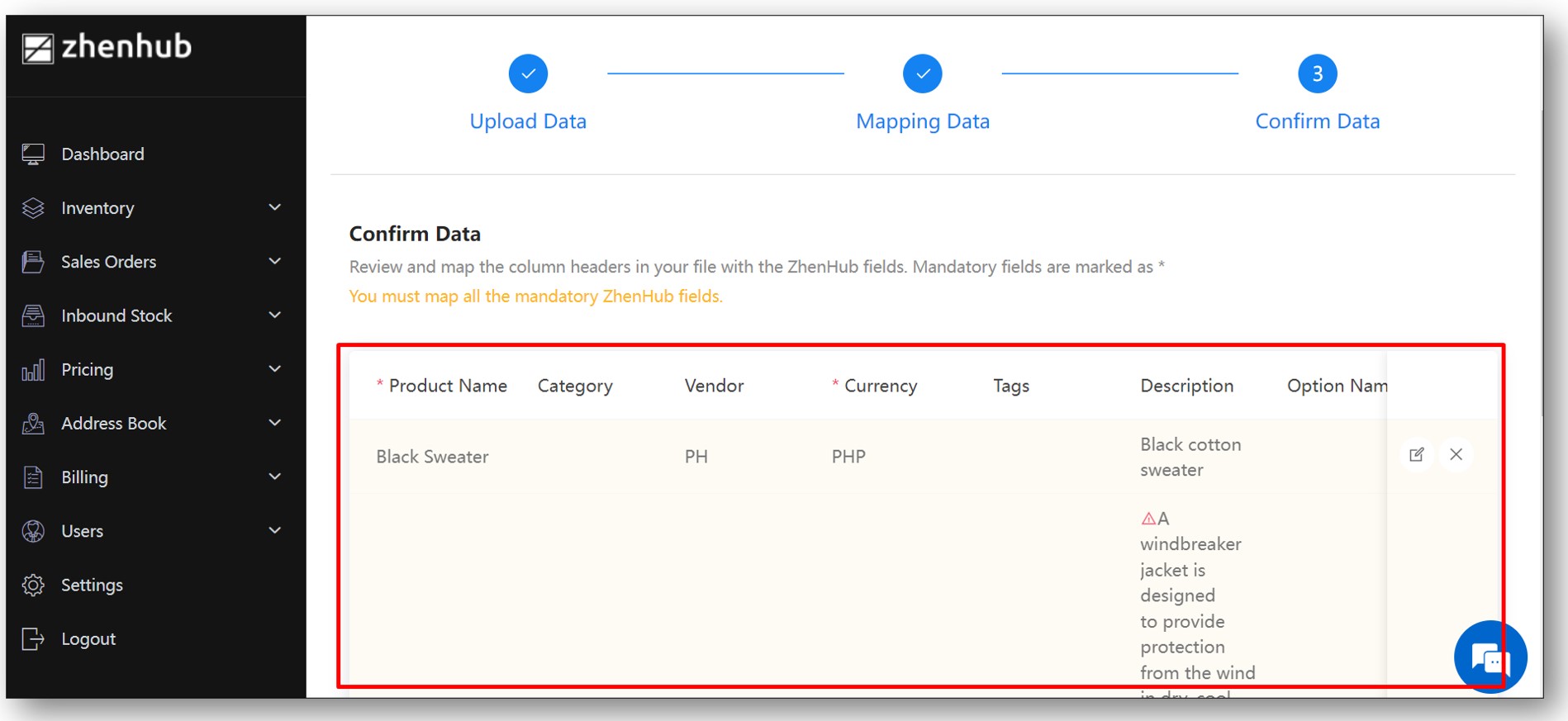Click the Settings gear icon
This screenshot has width=1568, height=721.
[x=33, y=585]
